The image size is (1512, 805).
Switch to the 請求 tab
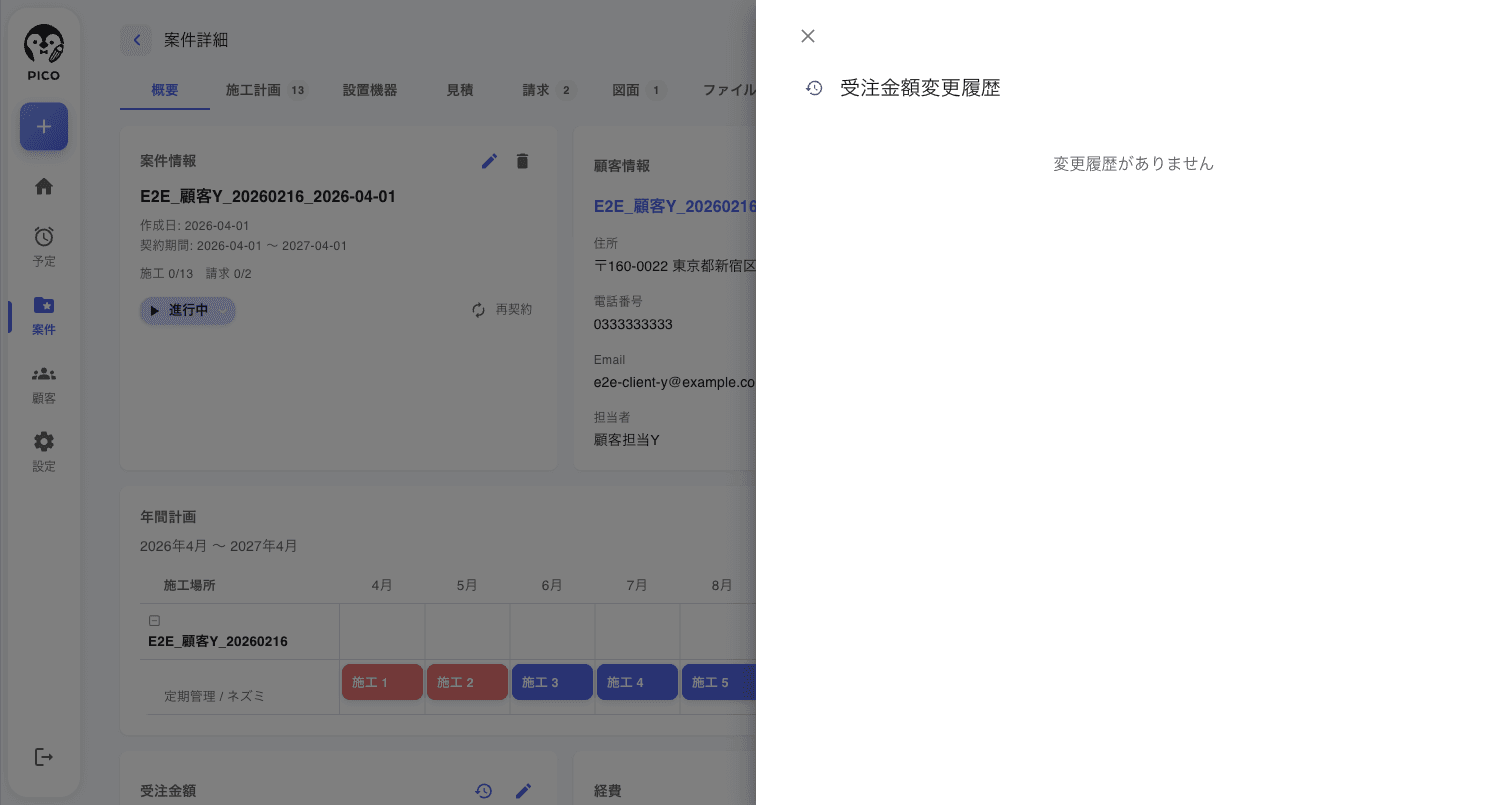point(548,90)
